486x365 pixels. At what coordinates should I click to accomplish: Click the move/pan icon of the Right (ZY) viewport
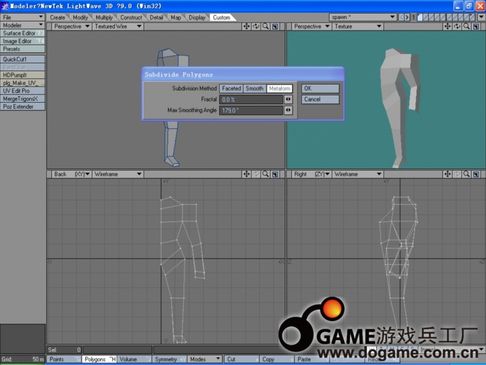point(448,174)
